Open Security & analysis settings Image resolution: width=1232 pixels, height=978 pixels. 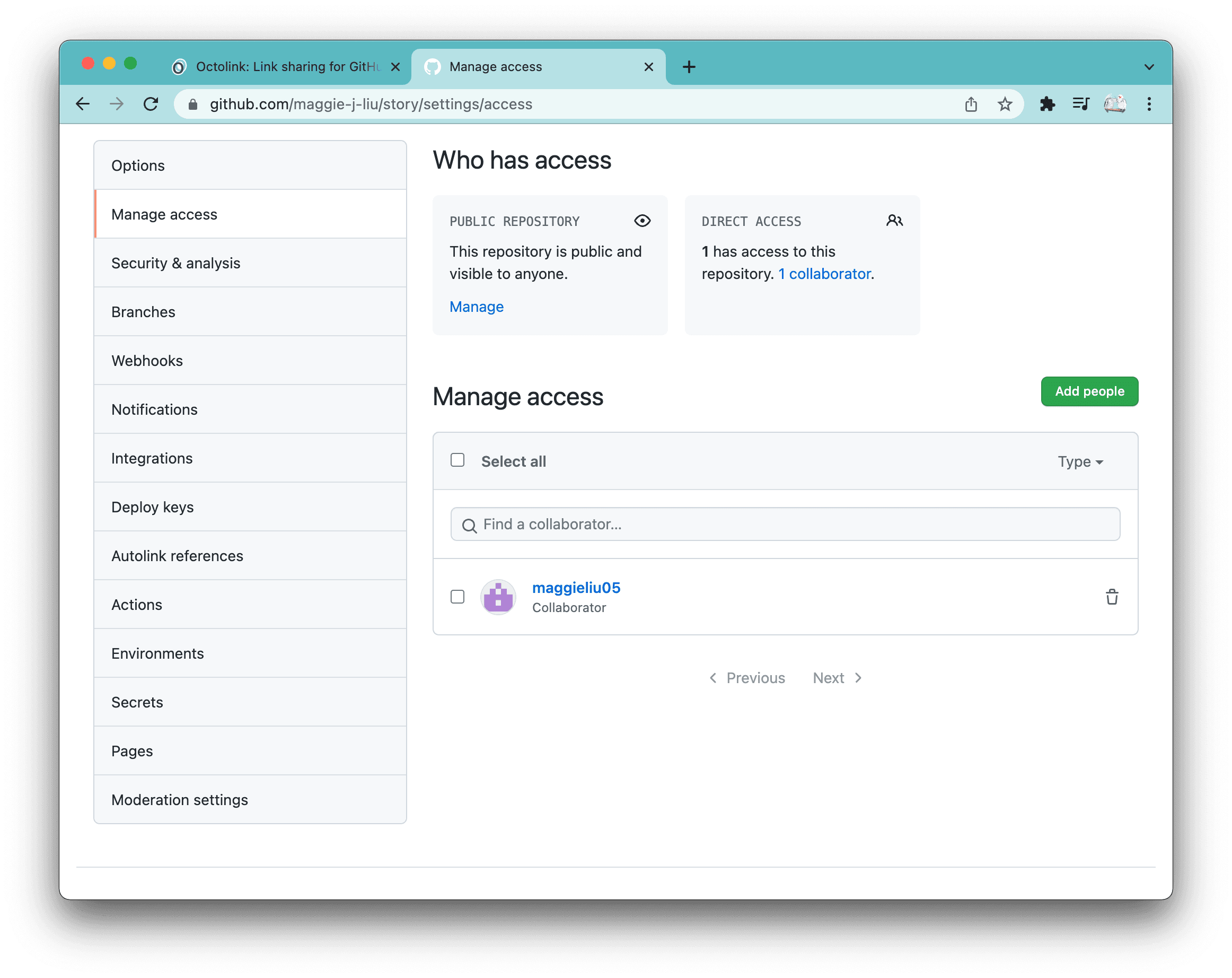[250, 263]
